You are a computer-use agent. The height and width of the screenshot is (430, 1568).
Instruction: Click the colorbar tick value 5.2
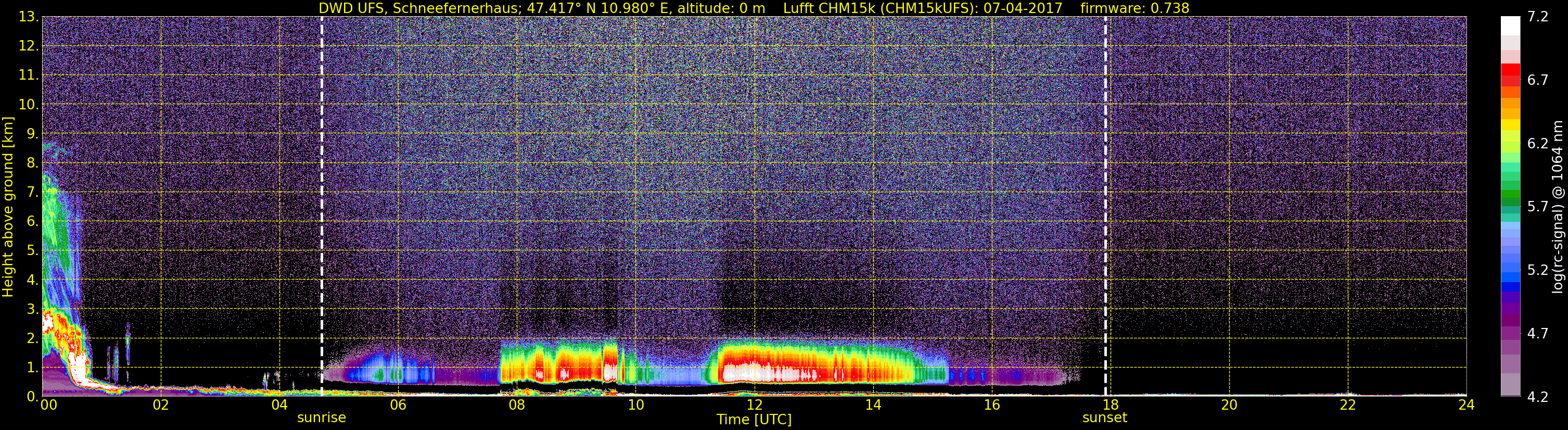point(1538,270)
